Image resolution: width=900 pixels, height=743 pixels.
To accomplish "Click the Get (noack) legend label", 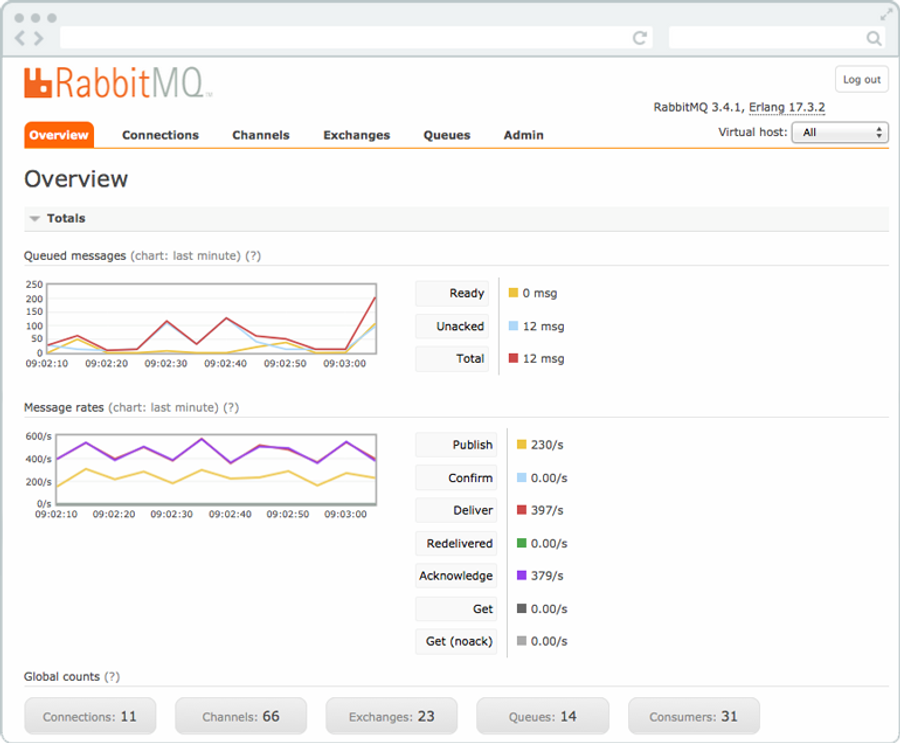I will pos(456,641).
